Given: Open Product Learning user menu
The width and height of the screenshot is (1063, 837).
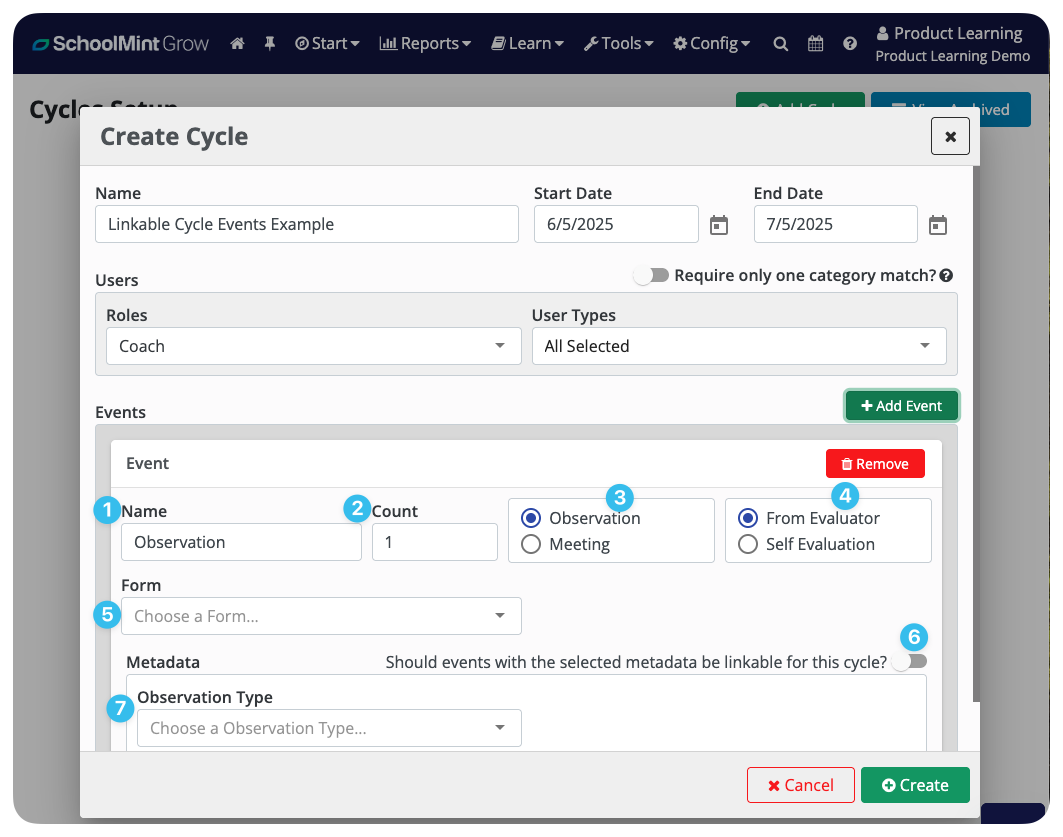Looking at the screenshot, I should (952, 44).
